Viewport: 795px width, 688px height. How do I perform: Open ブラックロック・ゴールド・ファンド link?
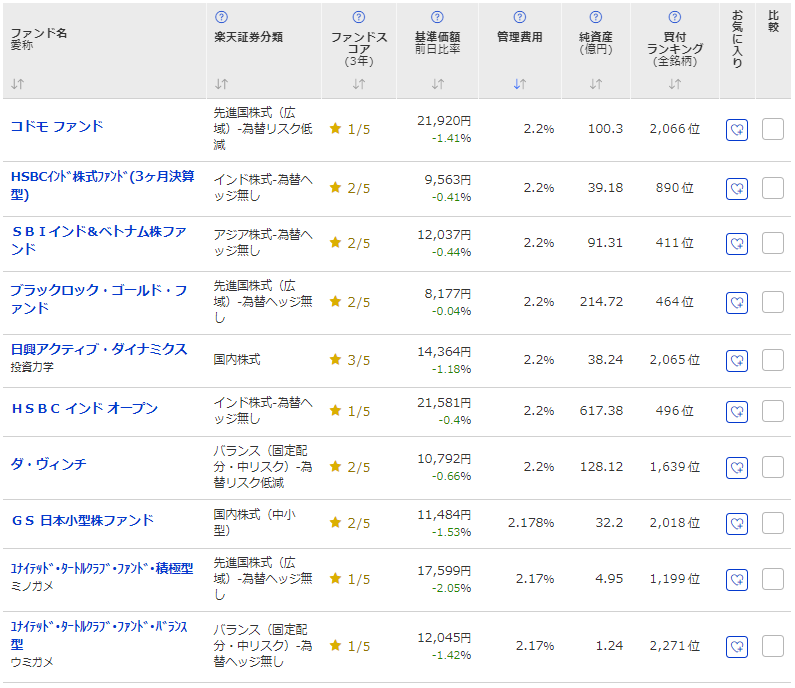point(99,299)
